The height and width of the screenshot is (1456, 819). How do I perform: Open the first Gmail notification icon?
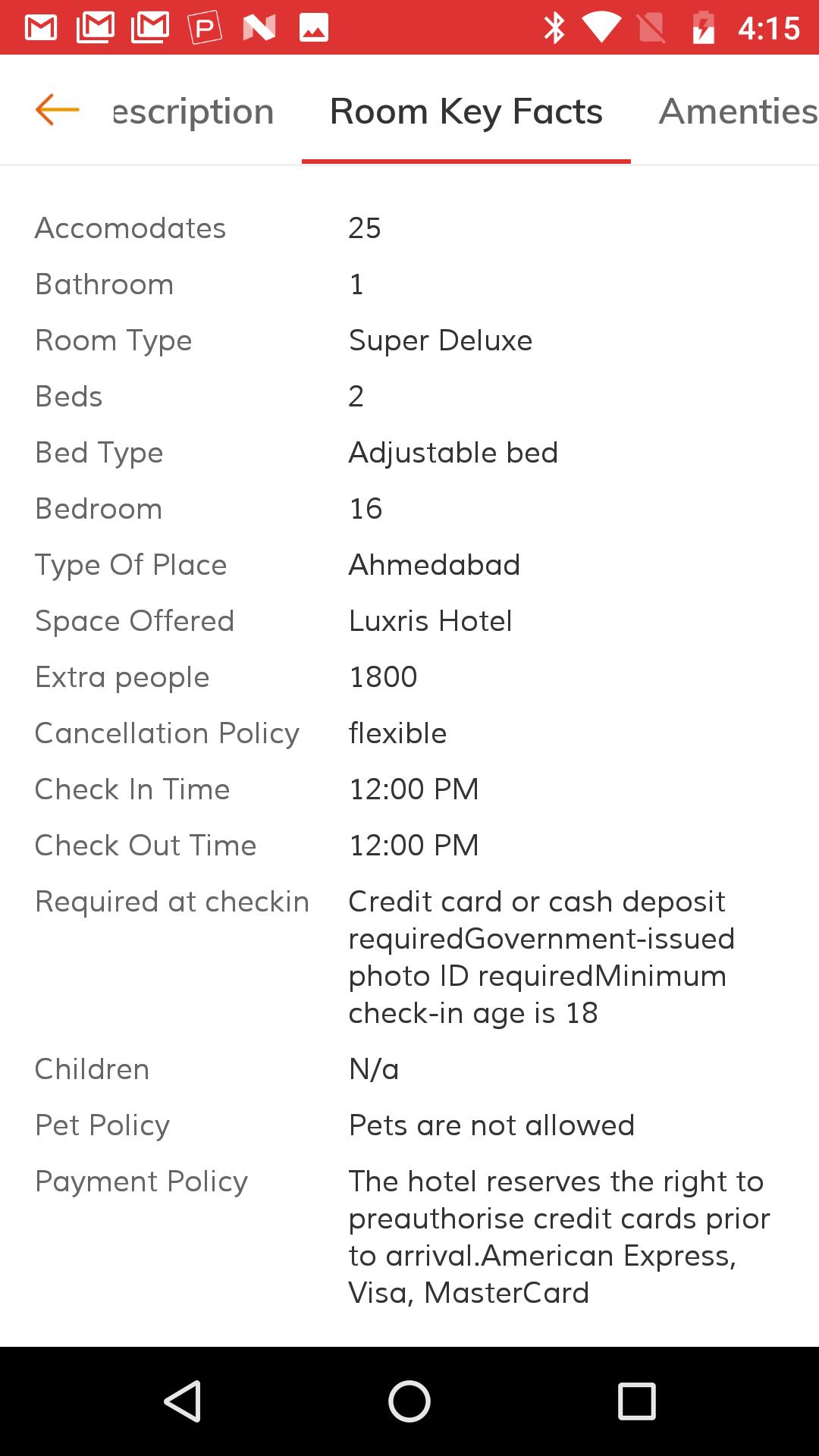coord(41,28)
